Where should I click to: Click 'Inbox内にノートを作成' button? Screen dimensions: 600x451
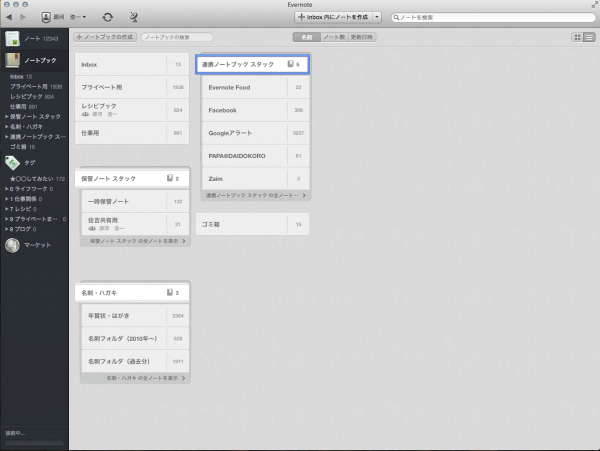(x=333, y=17)
